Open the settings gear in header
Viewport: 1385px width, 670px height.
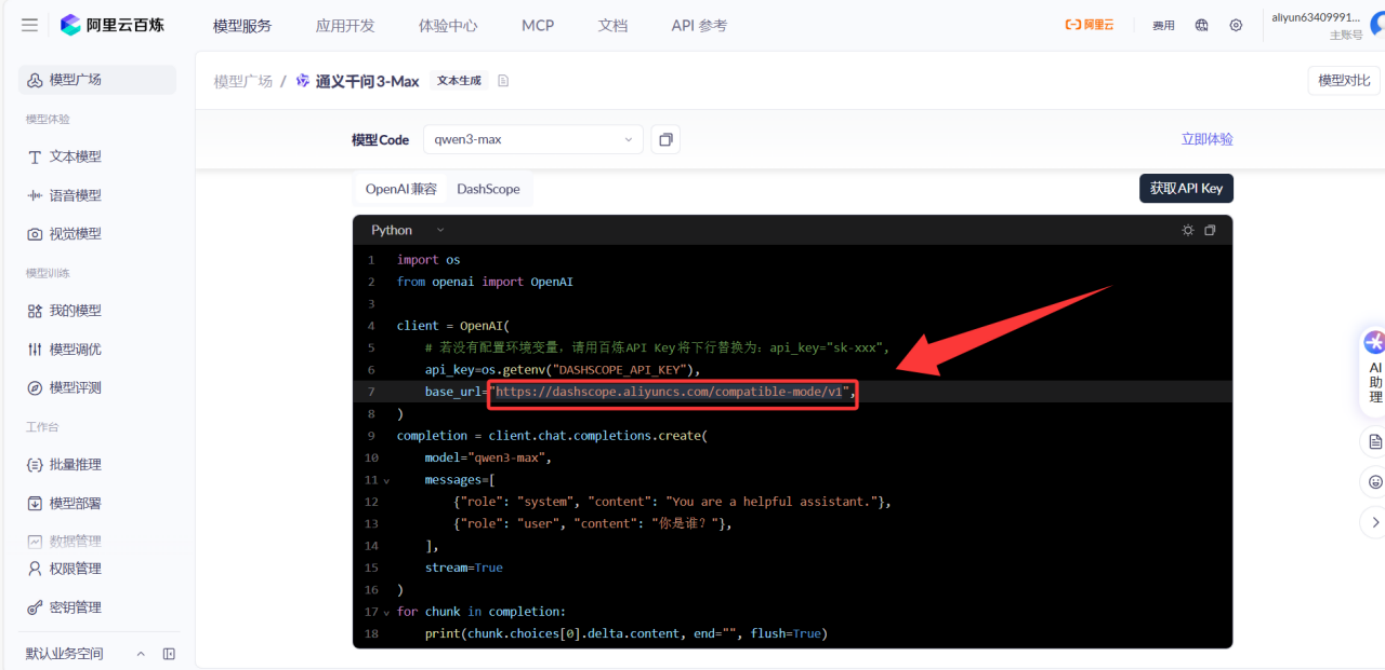(x=1236, y=26)
